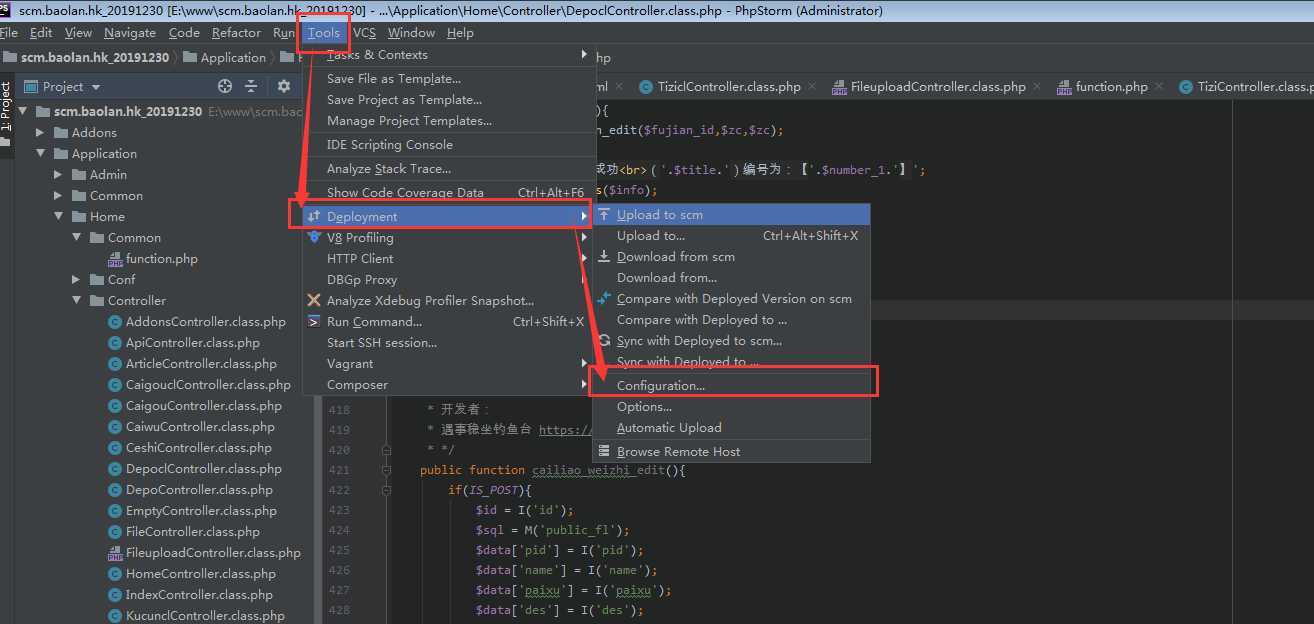Choose Analyze Xdebug Profiler Snapshot

447,301
